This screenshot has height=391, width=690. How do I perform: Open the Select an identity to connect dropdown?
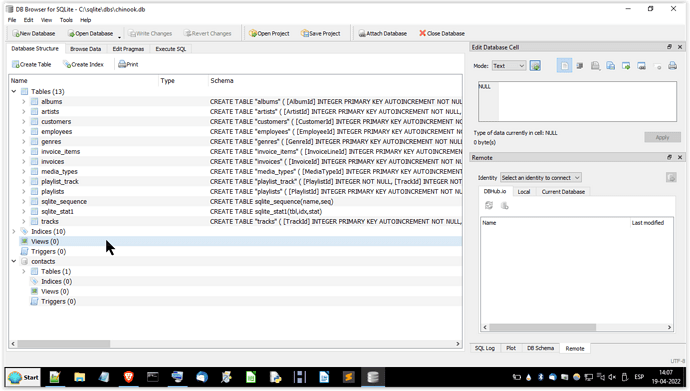point(541,178)
